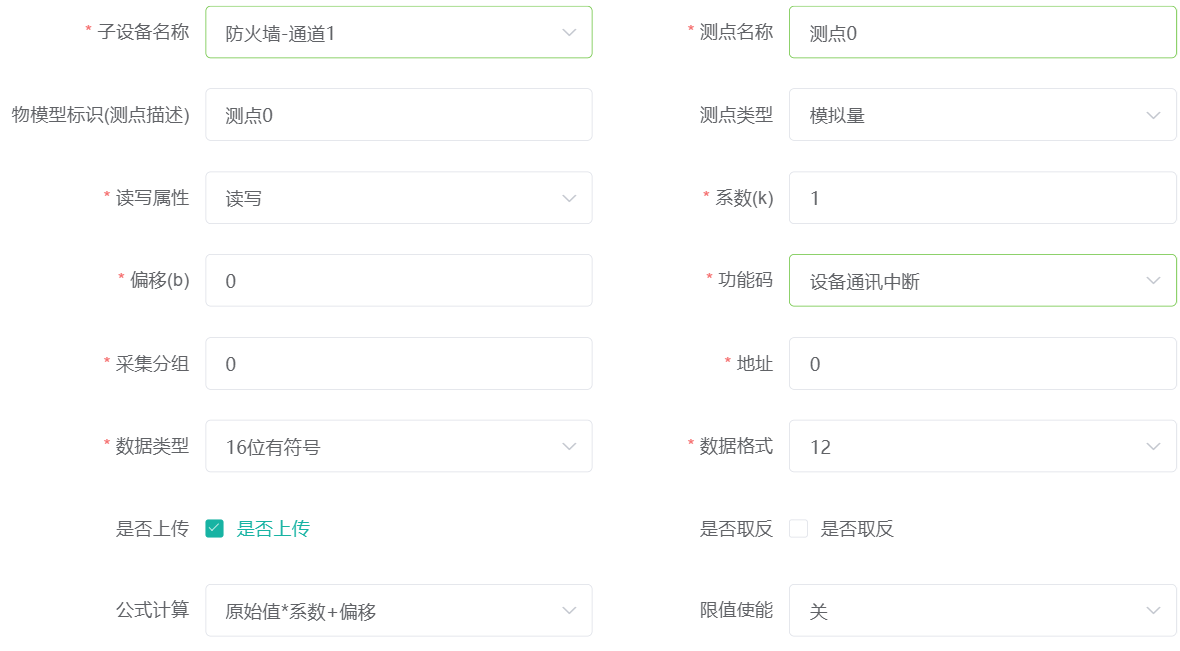Focus the 采集分组 input field

click(399, 364)
